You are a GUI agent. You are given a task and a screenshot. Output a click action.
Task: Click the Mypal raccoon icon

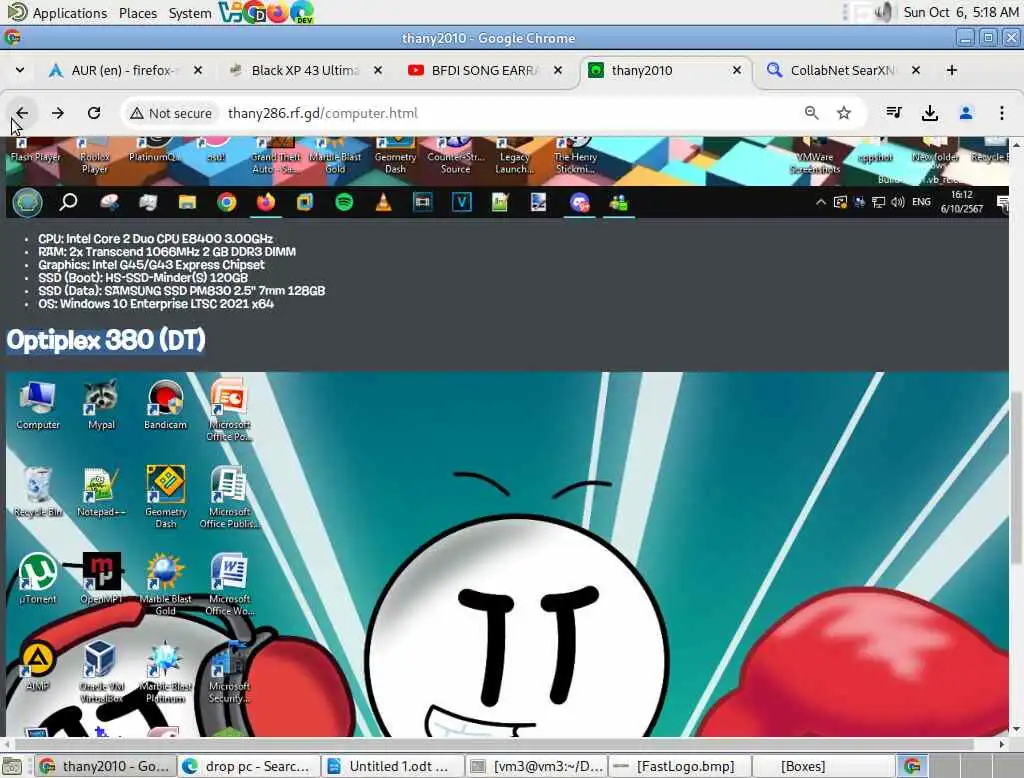tap(101, 406)
